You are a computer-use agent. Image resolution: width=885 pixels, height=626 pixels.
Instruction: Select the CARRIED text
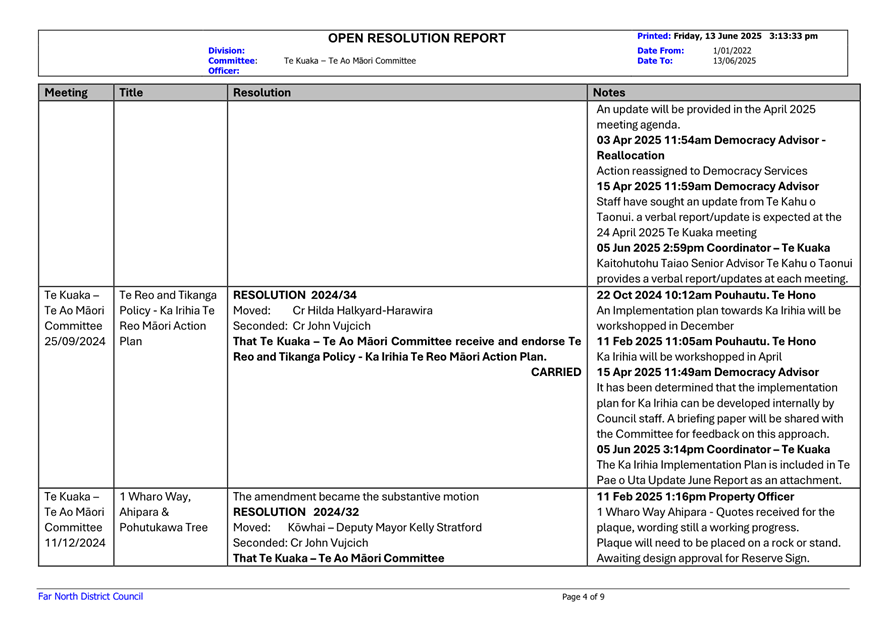tap(556, 372)
